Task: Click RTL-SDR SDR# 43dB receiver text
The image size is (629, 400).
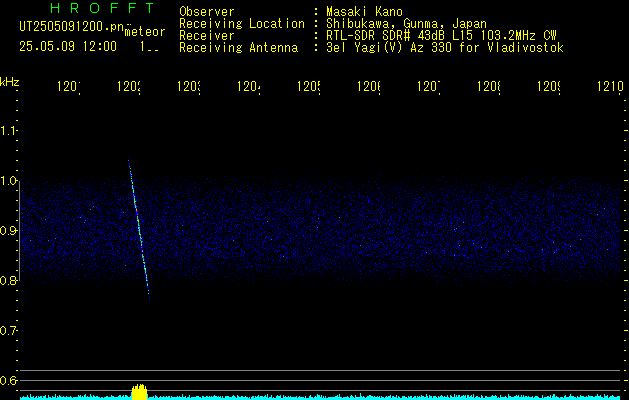Action: point(441,36)
